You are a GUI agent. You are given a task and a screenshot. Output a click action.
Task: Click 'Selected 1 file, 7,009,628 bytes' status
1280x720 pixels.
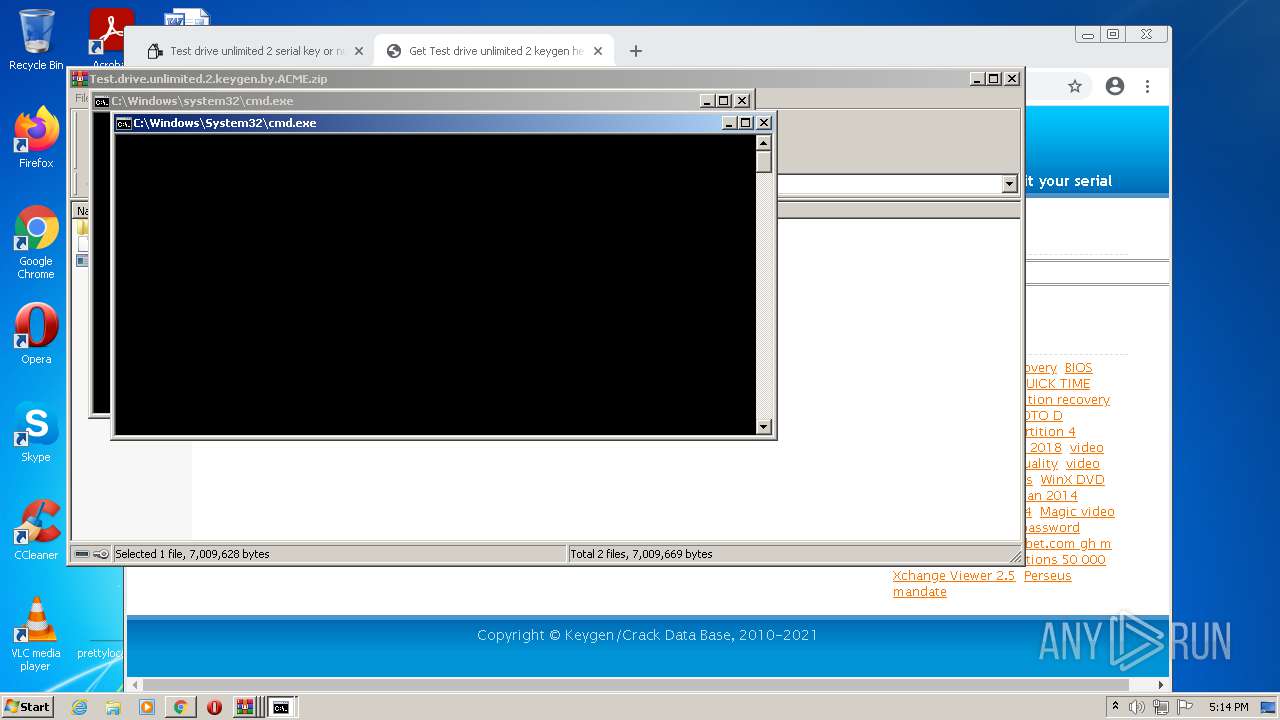click(x=192, y=554)
